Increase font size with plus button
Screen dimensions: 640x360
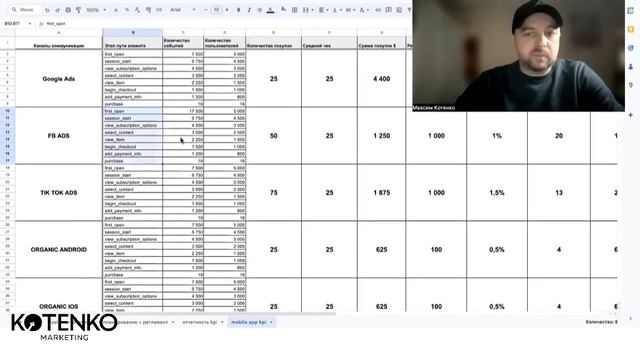click(227, 10)
